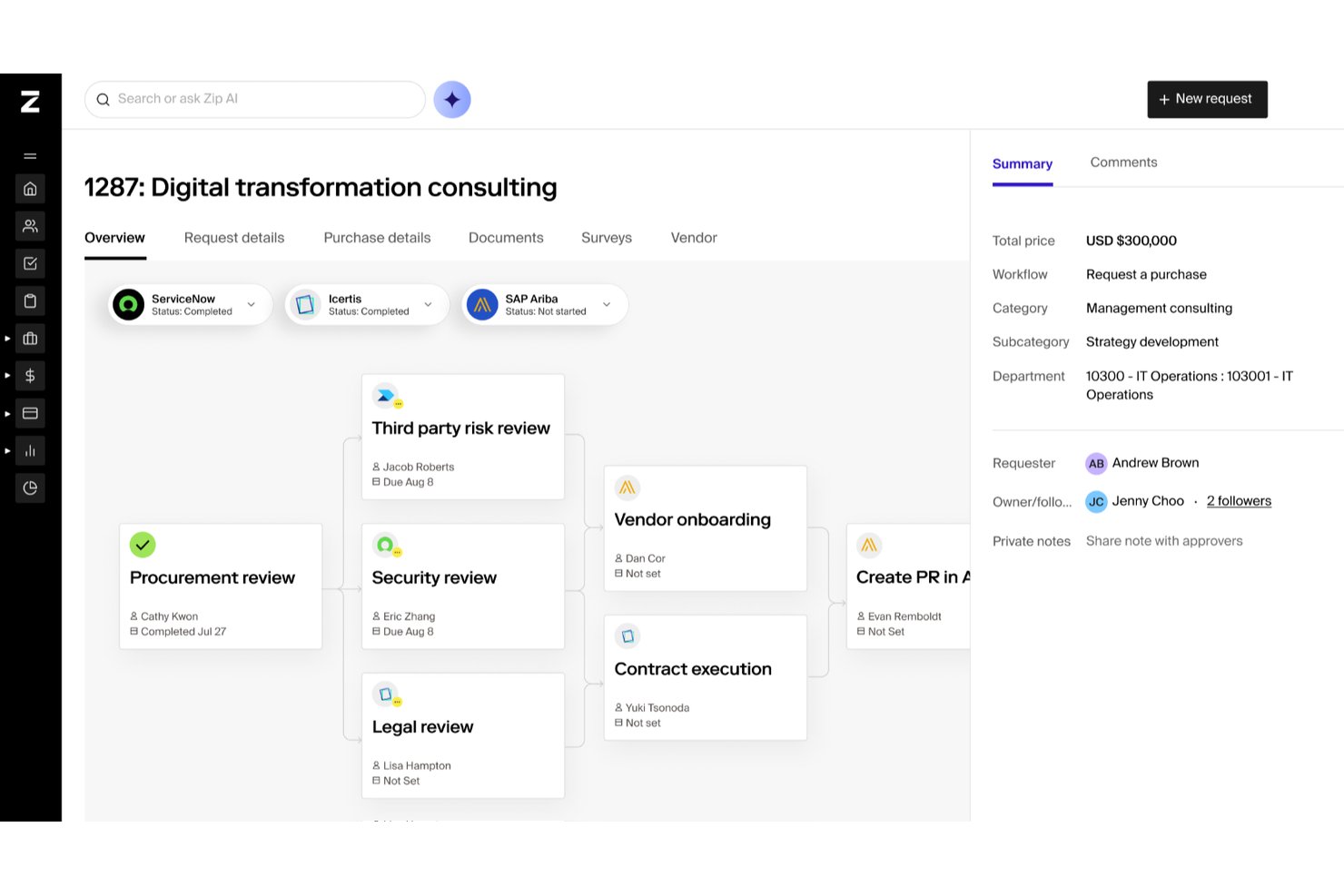1344x896 pixels.
Task: Open the Vendor onboarding card
Action: (706, 528)
